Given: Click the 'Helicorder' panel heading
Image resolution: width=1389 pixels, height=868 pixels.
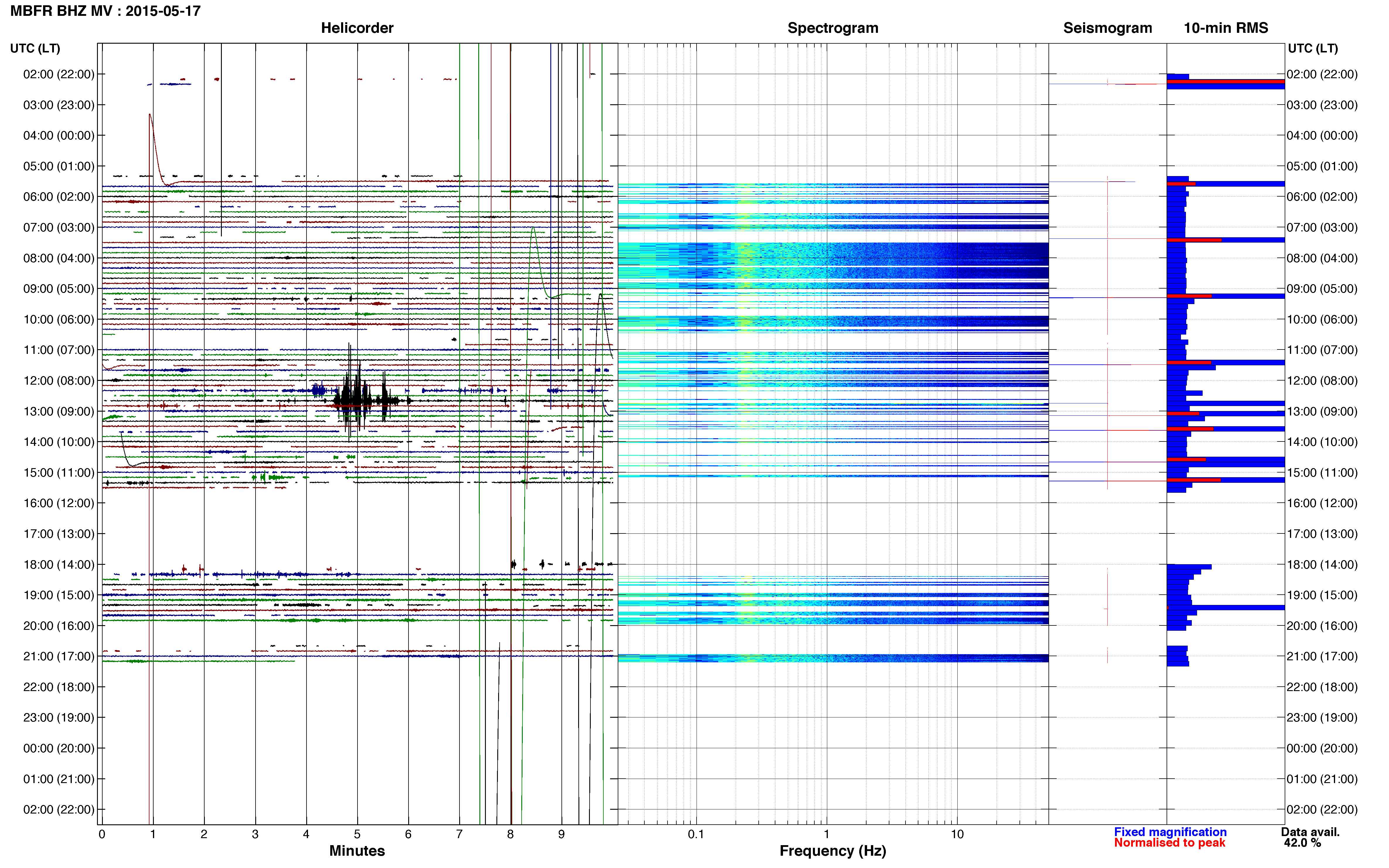Looking at the screenshot, I should [x=357, y=28].
